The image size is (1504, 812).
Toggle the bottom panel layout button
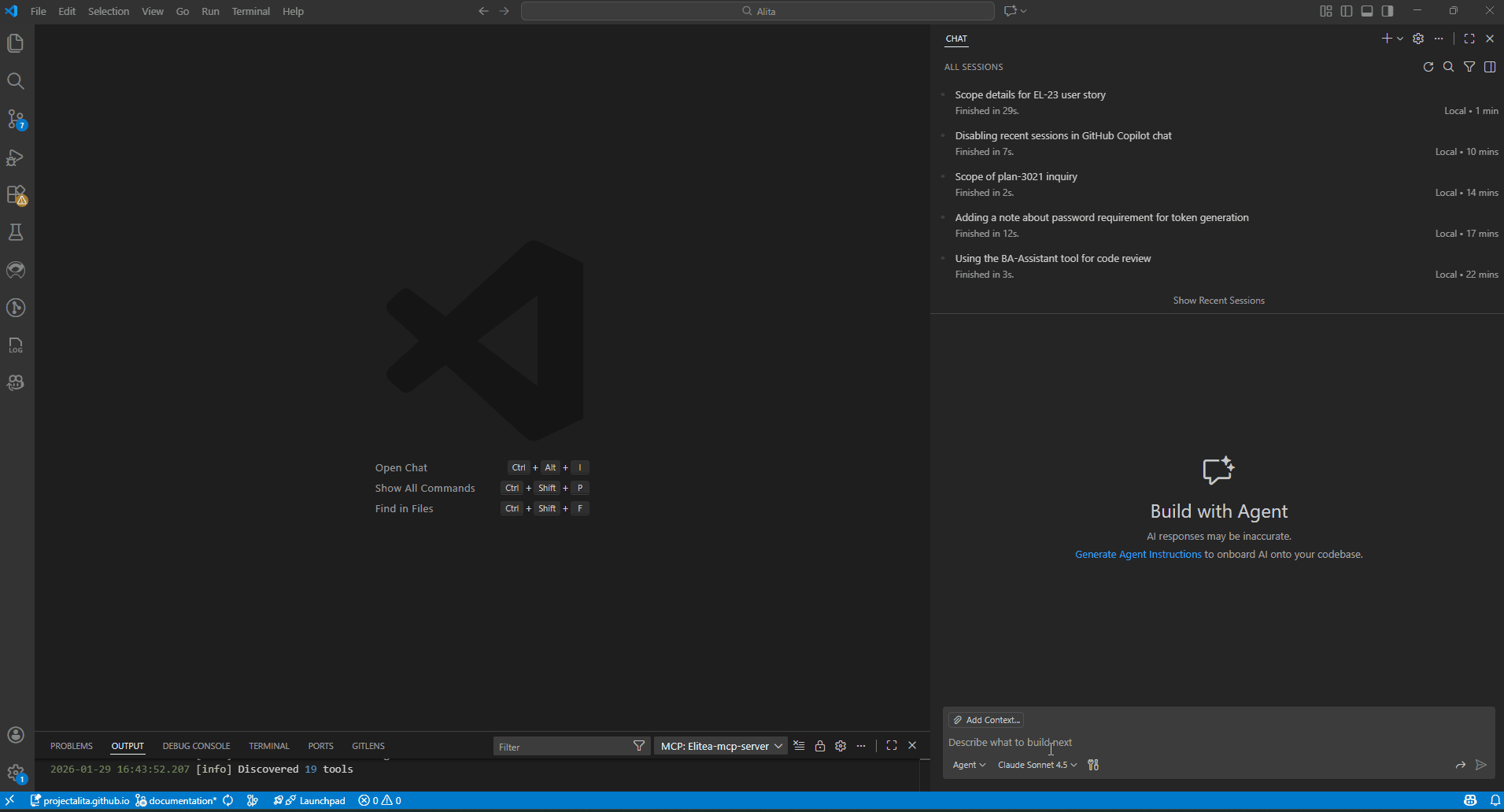[1367, 11]
